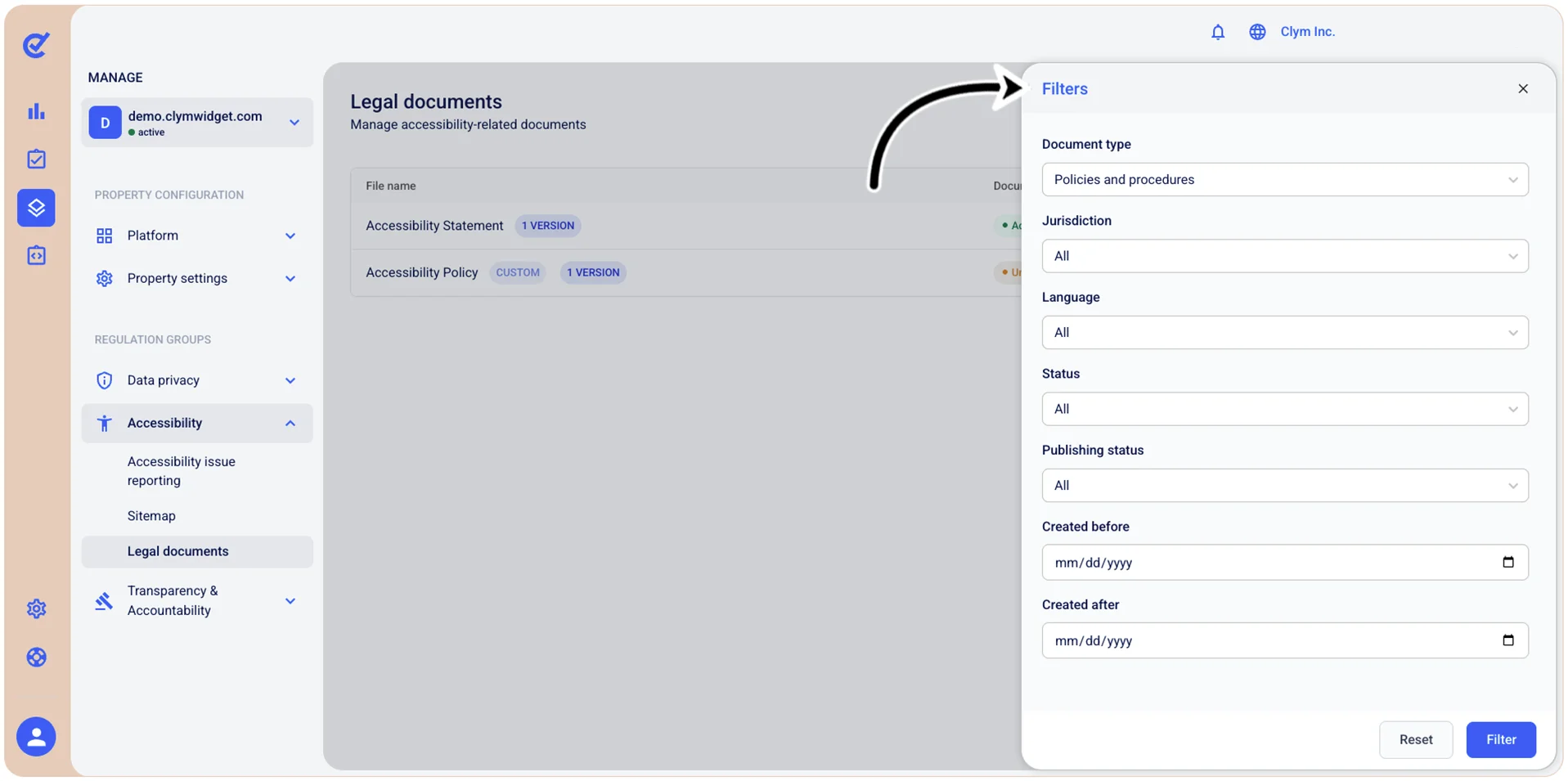The width and height of the screenshot is (1568, 781).
Task: Click the globe language icon
Action: point(1257,32)
